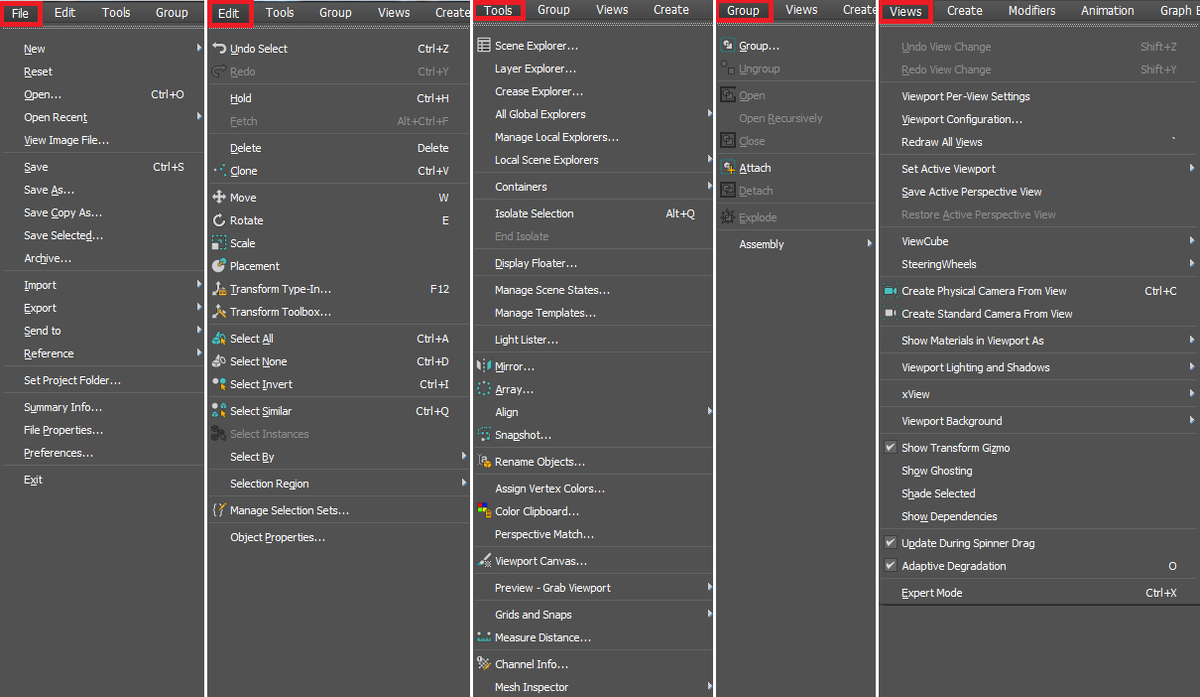
Task: Enable Shade Selected option
Action: tap(938, 494)
